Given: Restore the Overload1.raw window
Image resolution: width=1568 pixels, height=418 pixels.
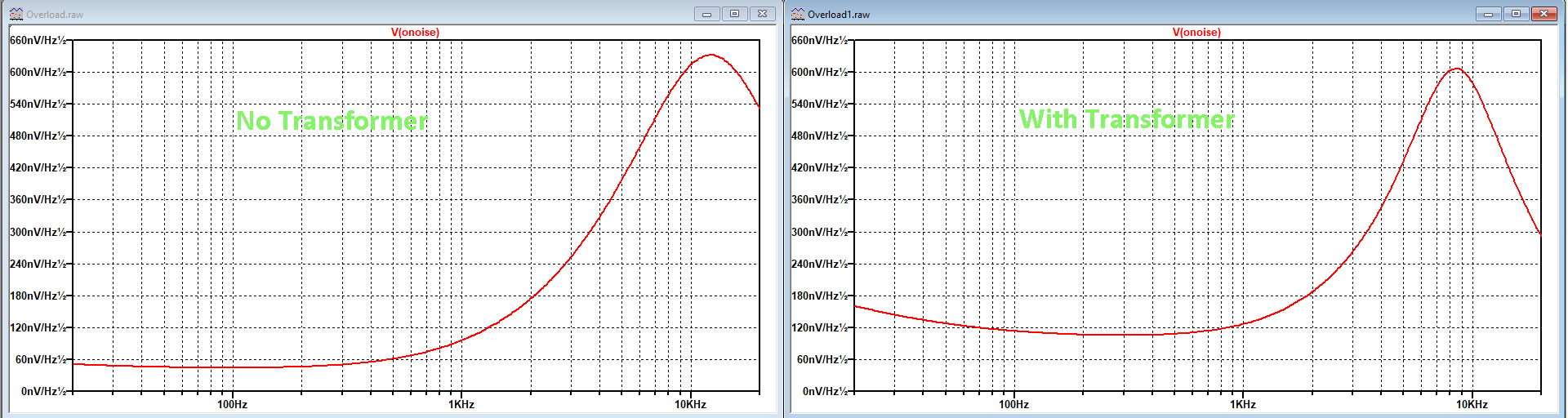Looking at the screenshot, I should (x=1517, y=14).
